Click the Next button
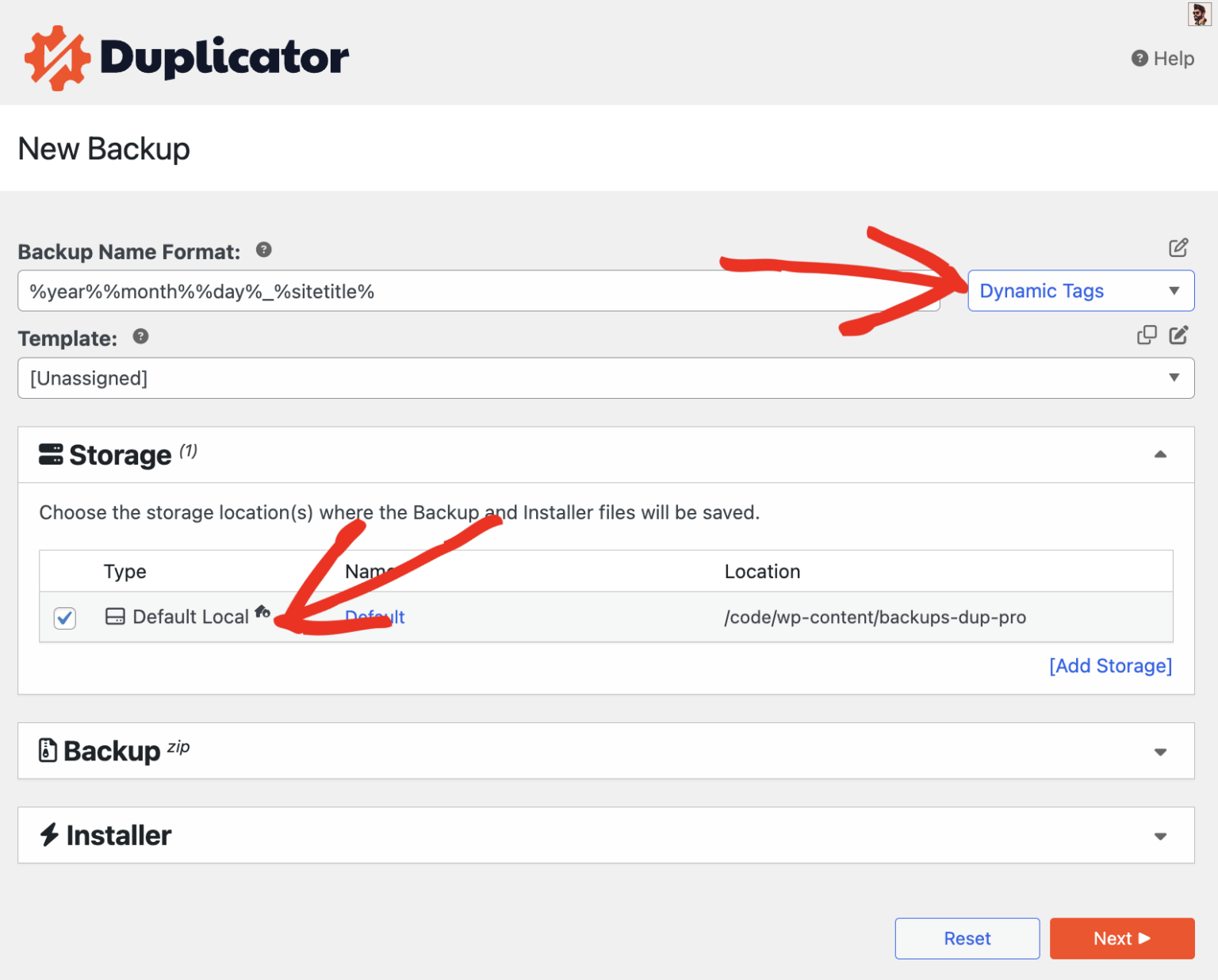This screenshot has width=1218, height=980. pos(1121,938)
